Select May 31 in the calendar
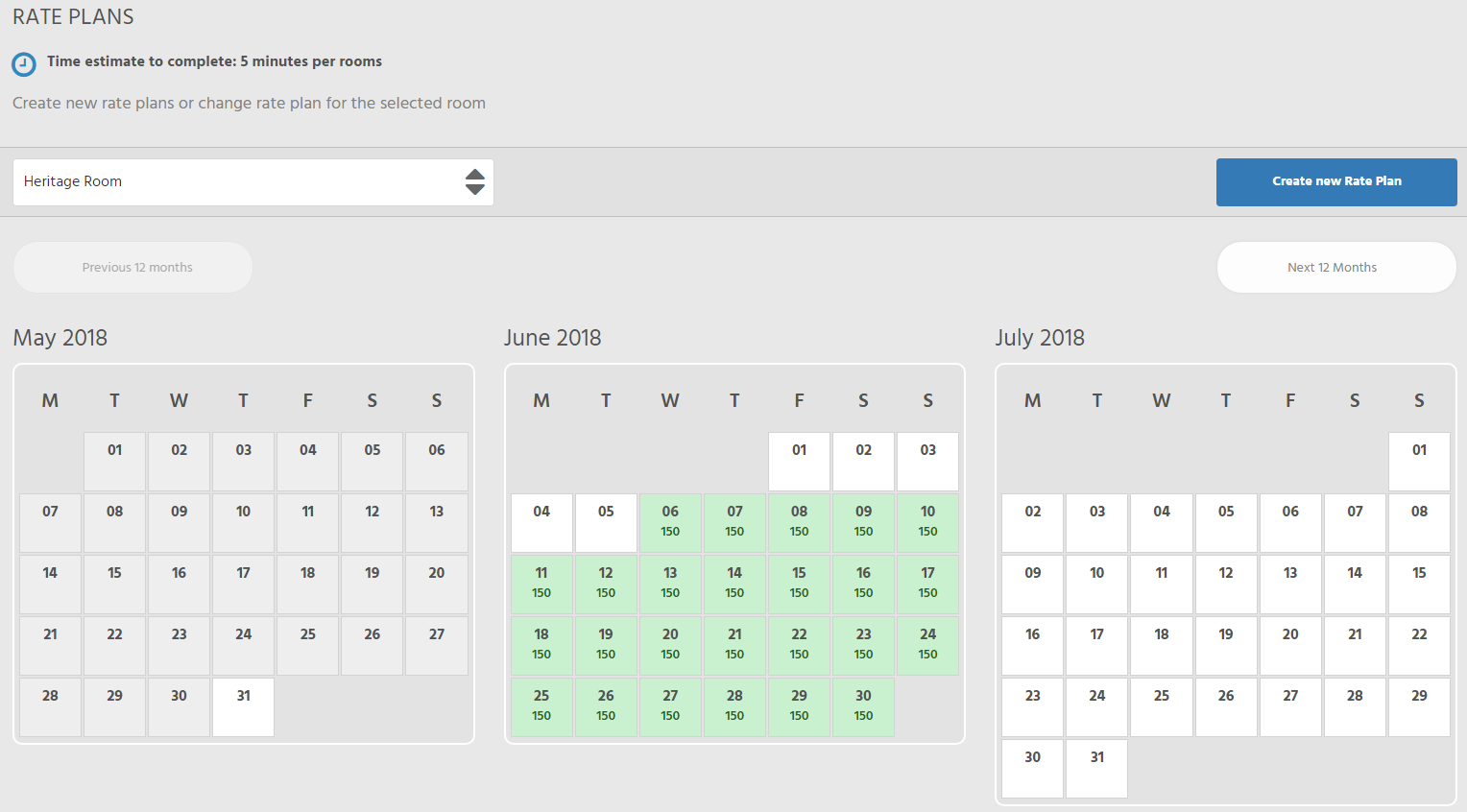Viewport: 1467px width, 812px height. click(x=244, y=707)
